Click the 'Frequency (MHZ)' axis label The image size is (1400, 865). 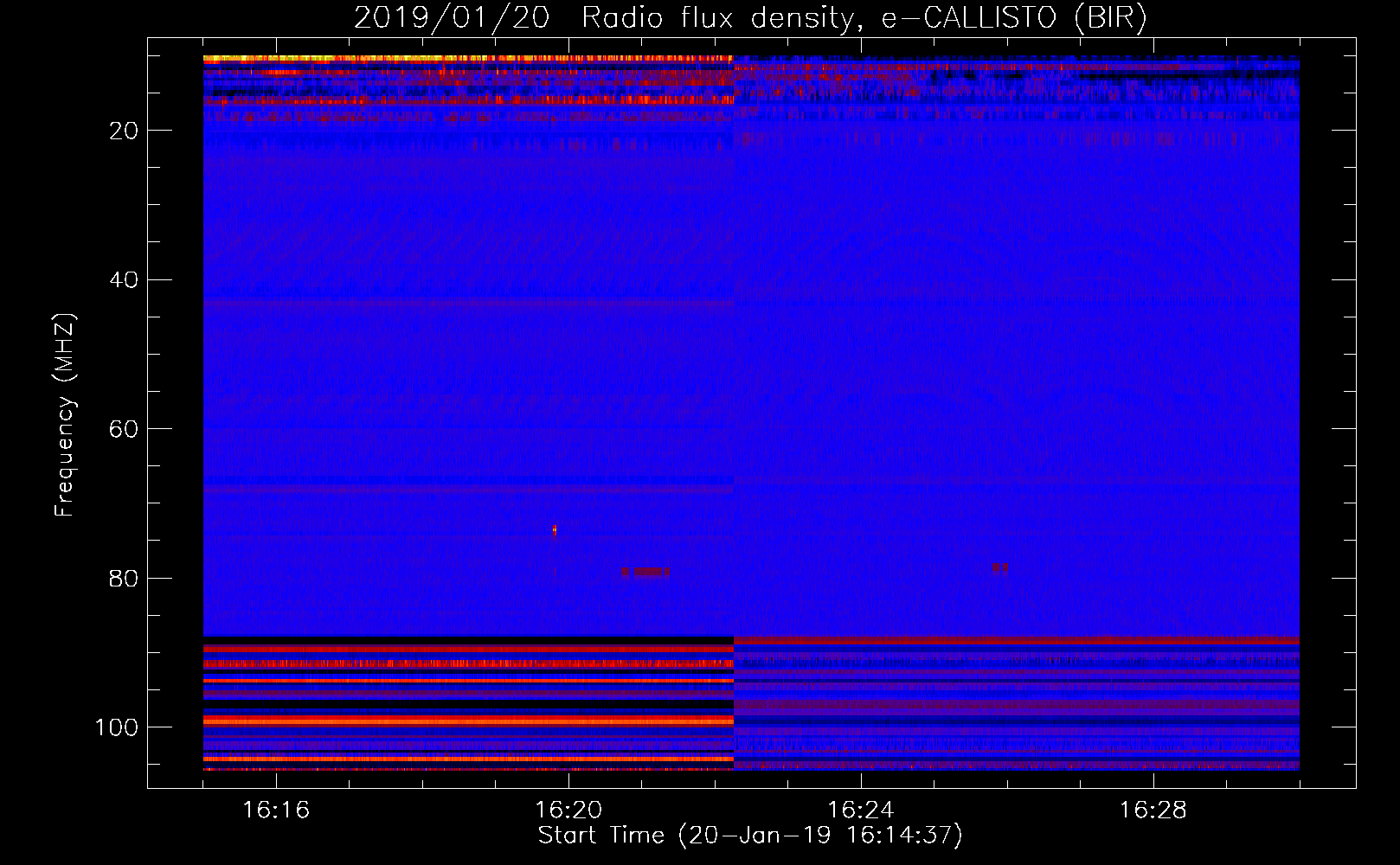65,414
